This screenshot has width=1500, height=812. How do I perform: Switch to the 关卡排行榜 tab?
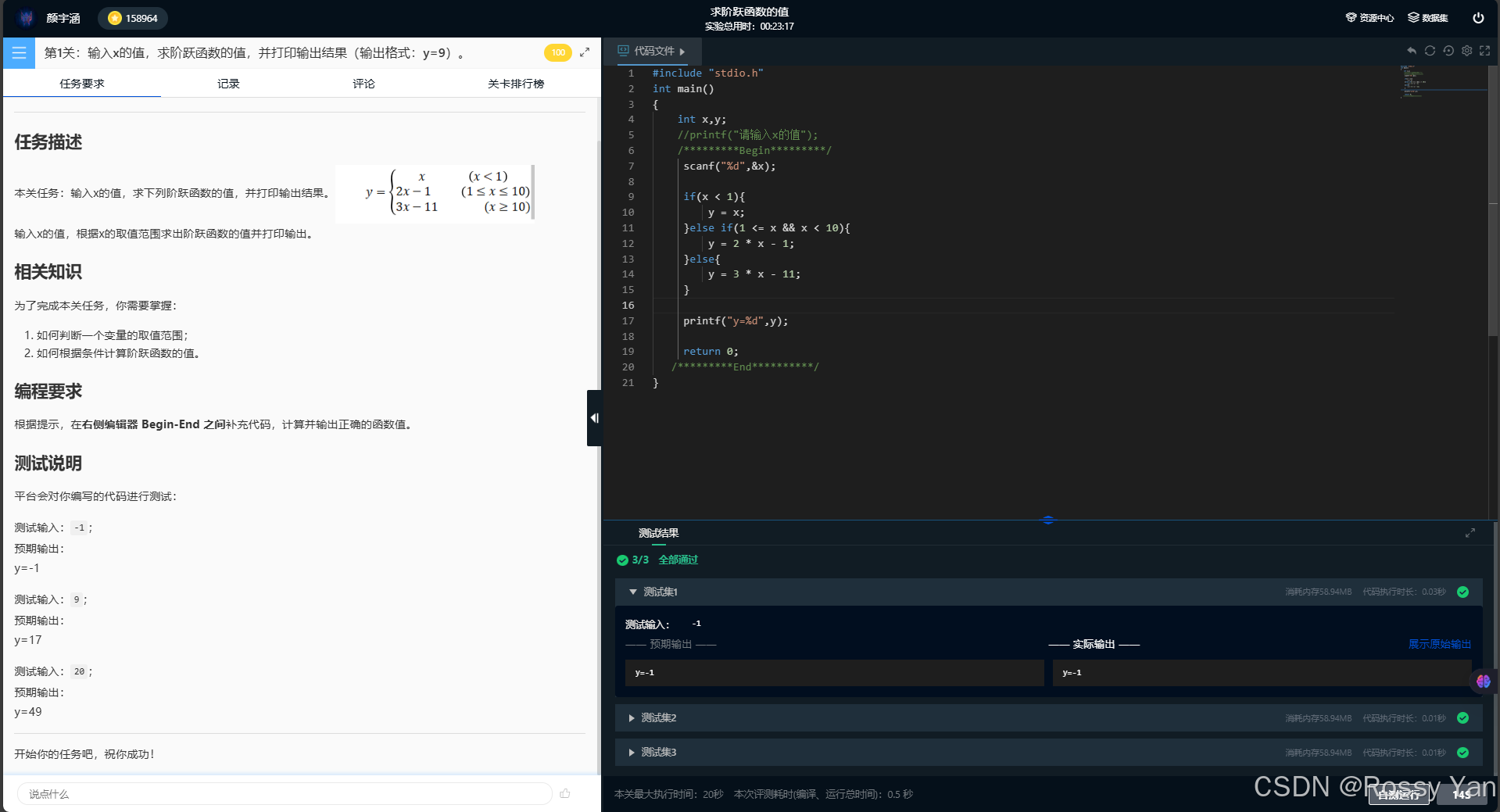point(516,84)
